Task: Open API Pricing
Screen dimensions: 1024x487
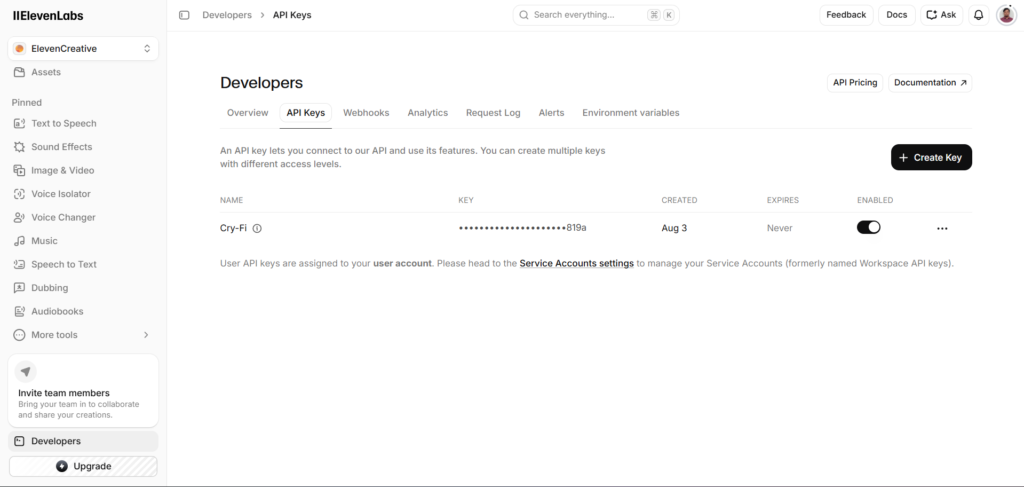Action: tap(855, 83)
